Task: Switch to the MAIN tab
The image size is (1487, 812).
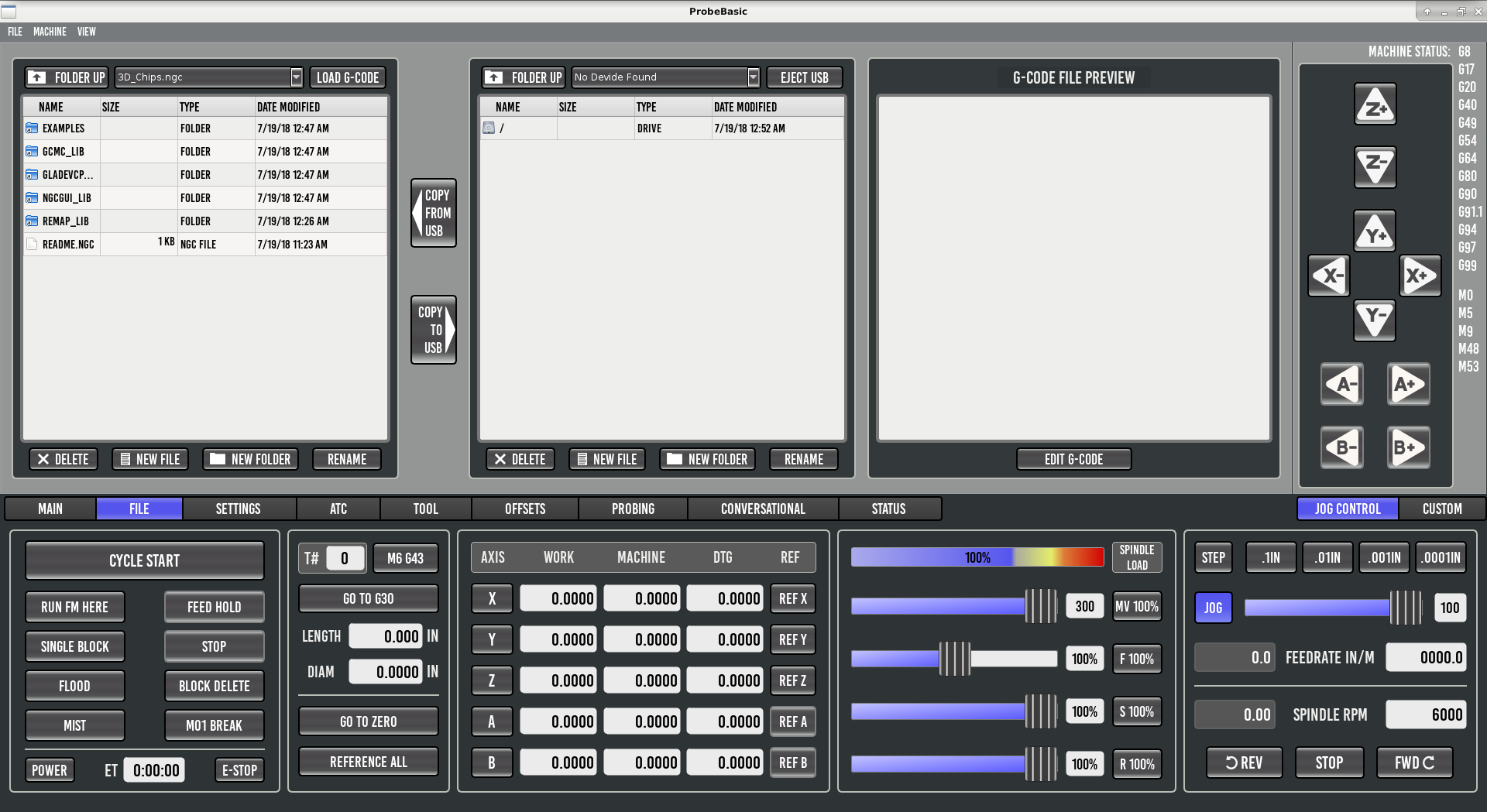Action: pyautogui.click(x=50, y=509)
